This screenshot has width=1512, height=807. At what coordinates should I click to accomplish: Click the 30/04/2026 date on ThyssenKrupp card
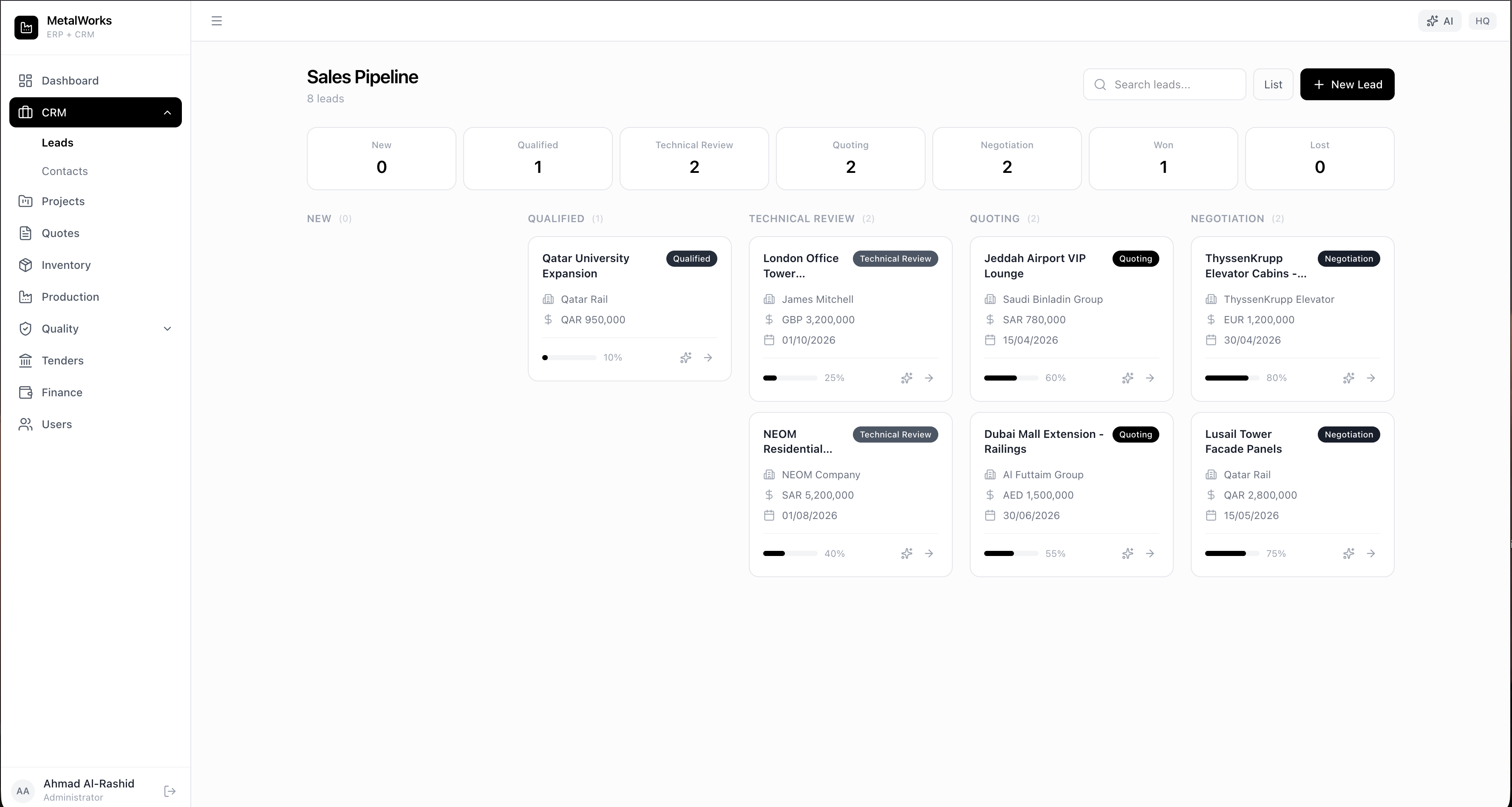click(x=1252, y=340)
